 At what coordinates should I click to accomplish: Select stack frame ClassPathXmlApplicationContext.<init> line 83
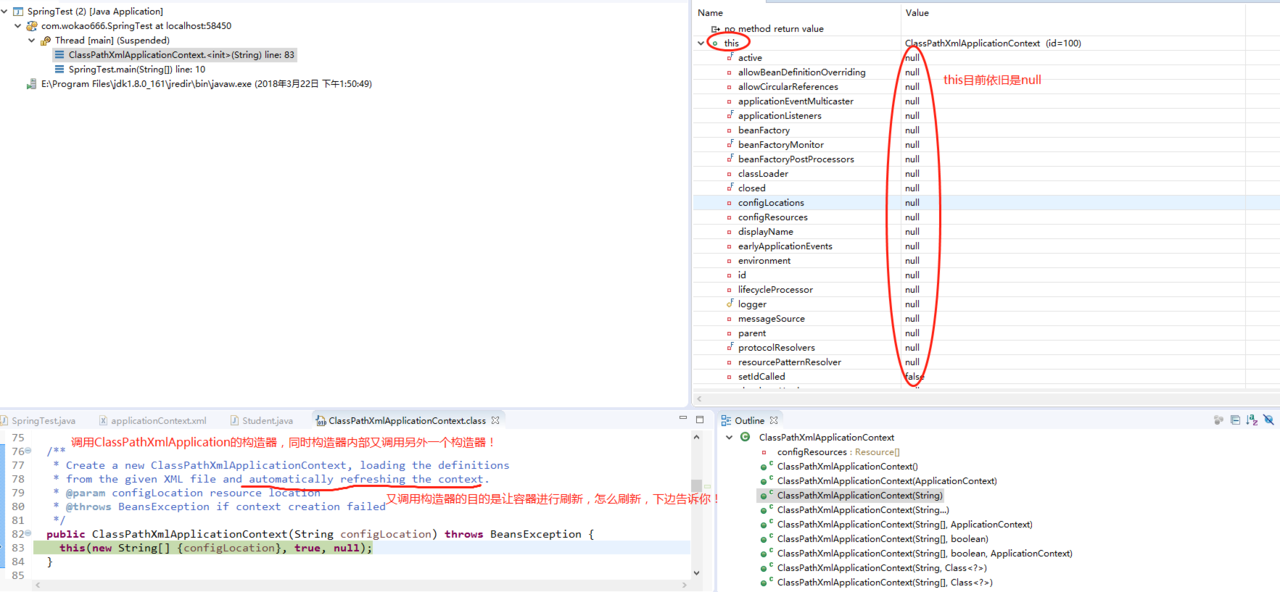click(174, 55)
